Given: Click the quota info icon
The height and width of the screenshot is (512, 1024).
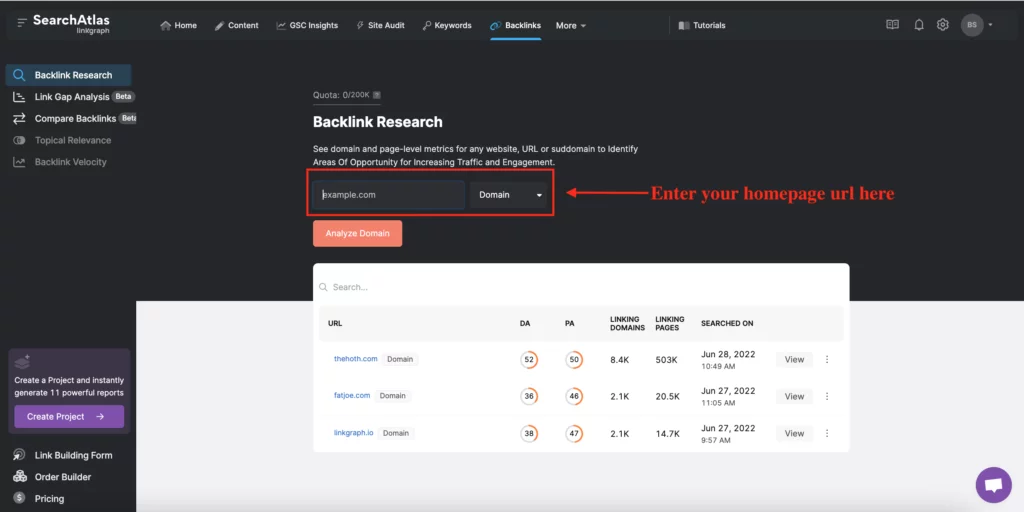Looking at the screenshot, I should tap(377, 95).
